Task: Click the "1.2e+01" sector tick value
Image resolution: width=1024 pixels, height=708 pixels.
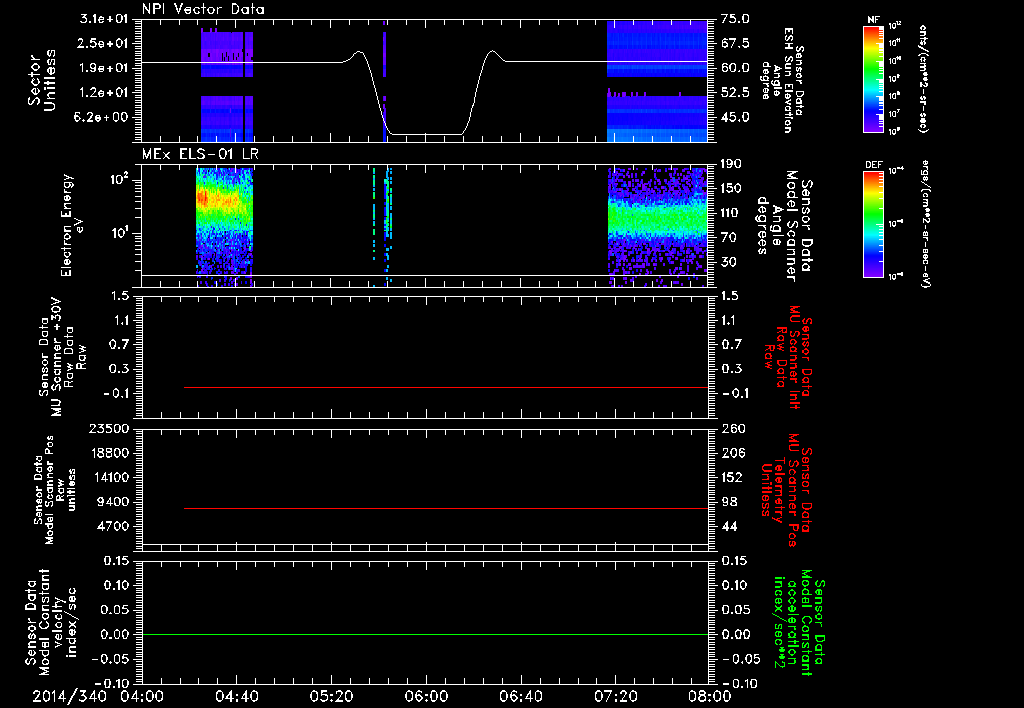Action: 104,93
